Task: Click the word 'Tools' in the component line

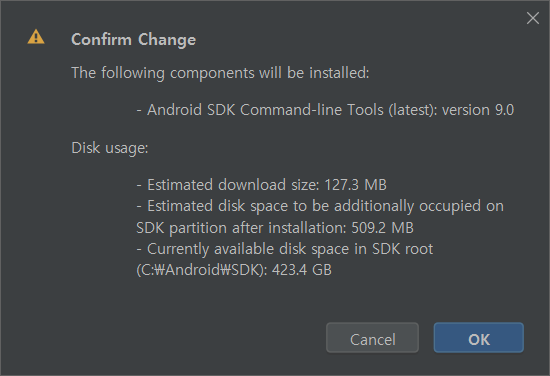Action: click(365, 110)
